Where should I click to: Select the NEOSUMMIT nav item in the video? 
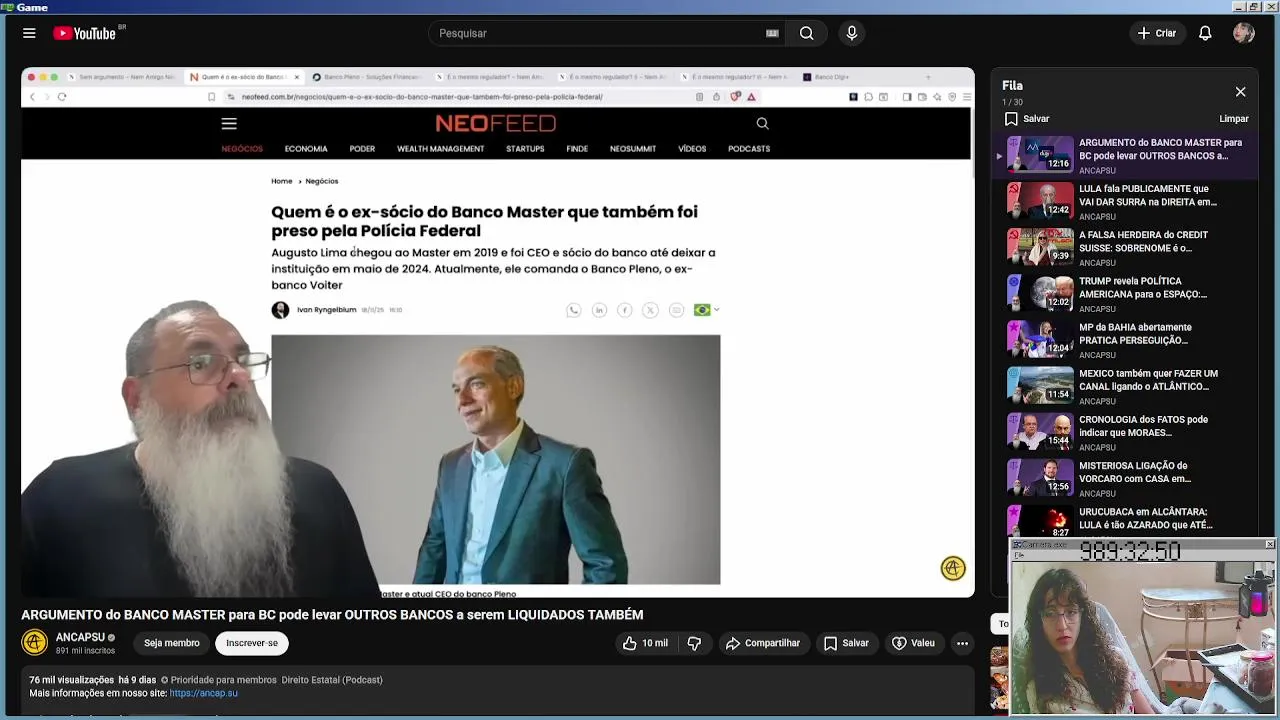(x=633, y=149)
